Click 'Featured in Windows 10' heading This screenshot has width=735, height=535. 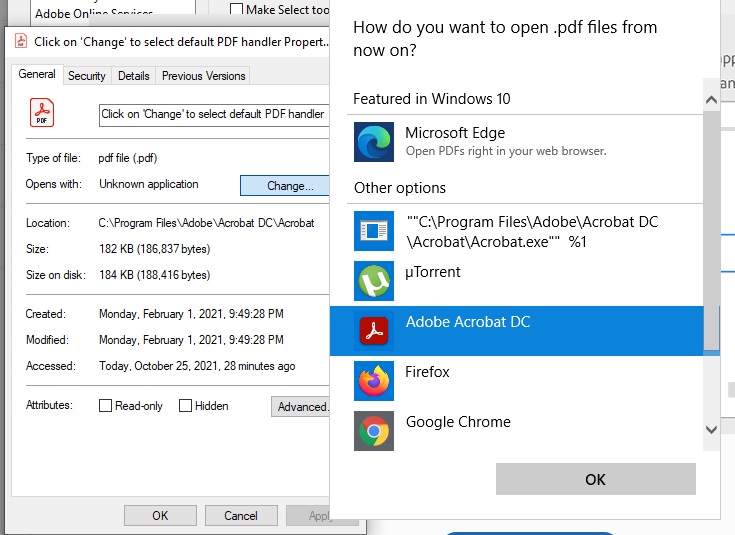pyautogui.click(x=432, y=98)
